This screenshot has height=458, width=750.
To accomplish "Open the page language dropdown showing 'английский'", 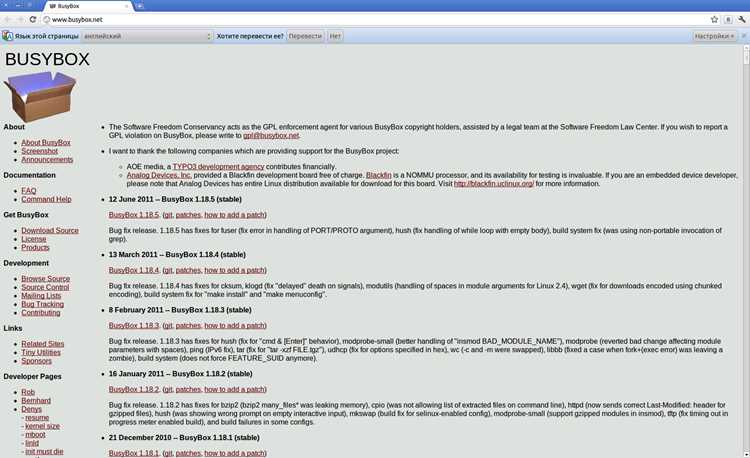I will [x=147, y=36].
